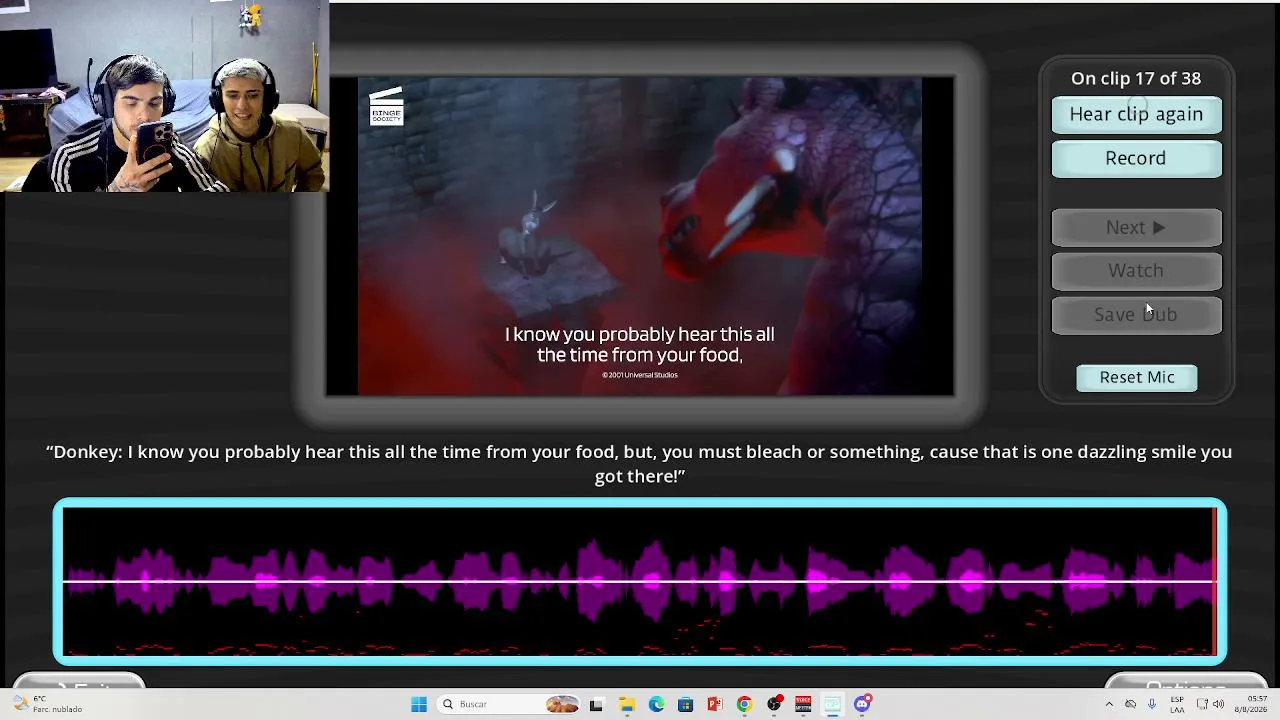
Task: Click the Binge Society logo on the clip
Action: tap(386, 107)
